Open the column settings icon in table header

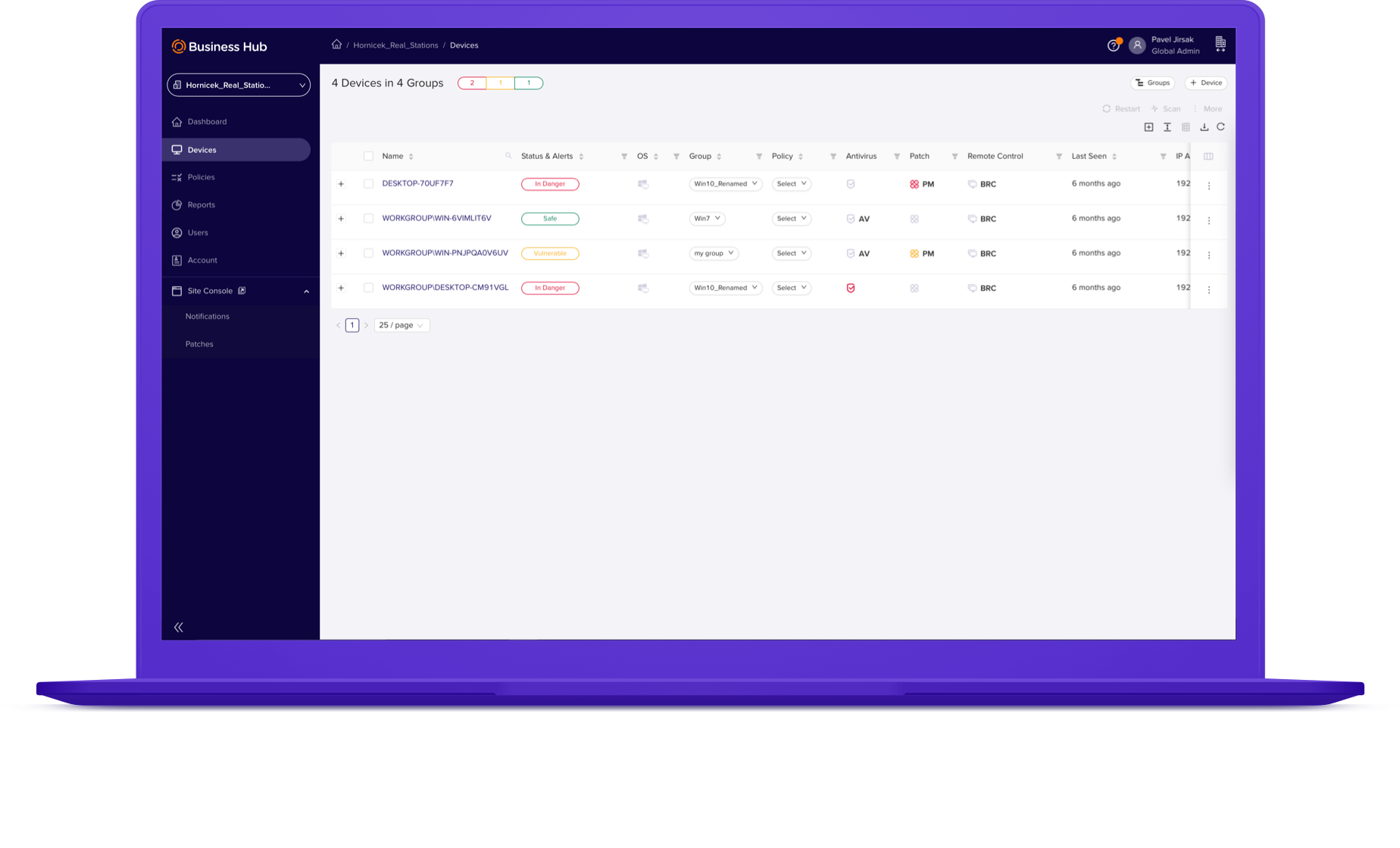1208,157
